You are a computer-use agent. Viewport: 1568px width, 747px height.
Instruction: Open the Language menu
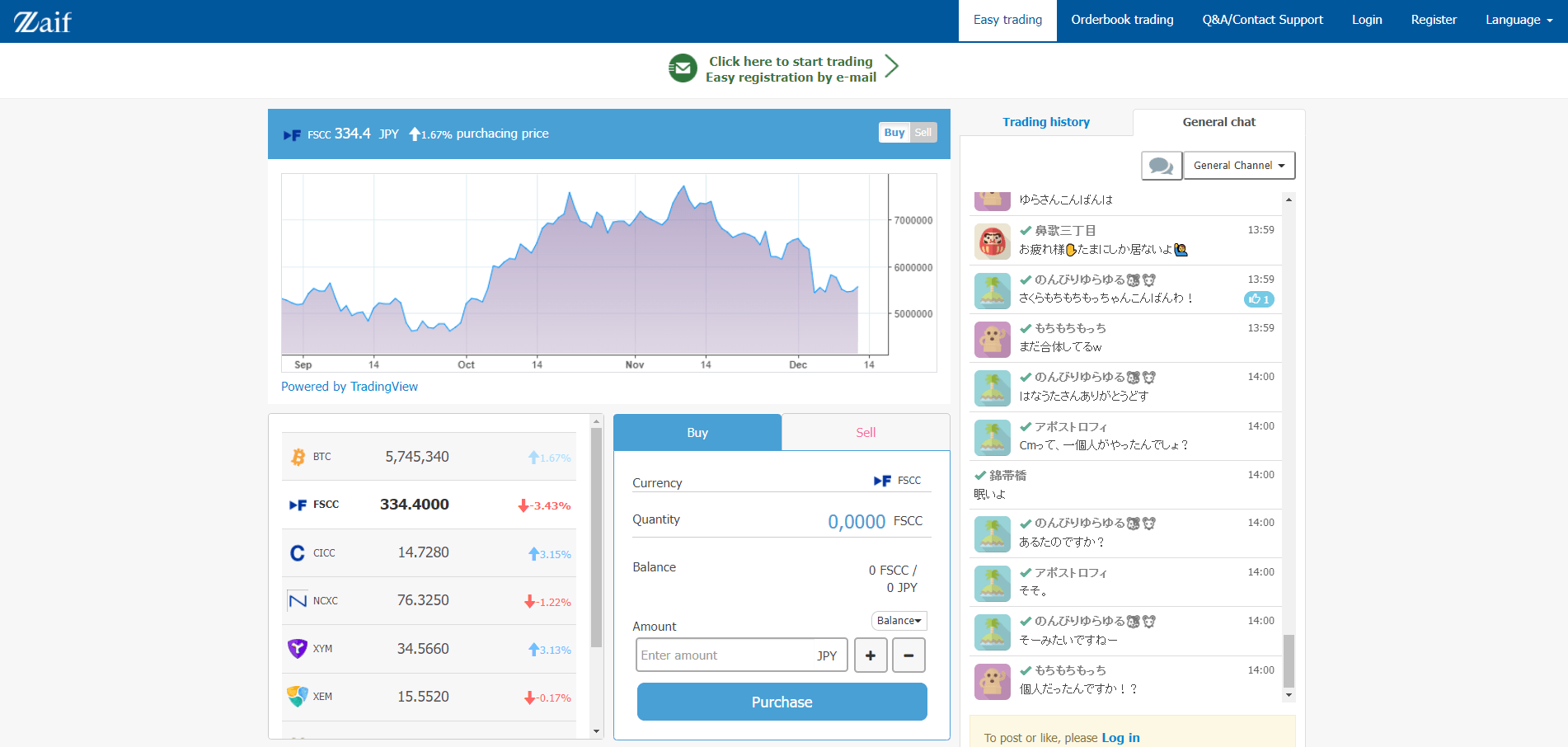tap(1519, 20)
